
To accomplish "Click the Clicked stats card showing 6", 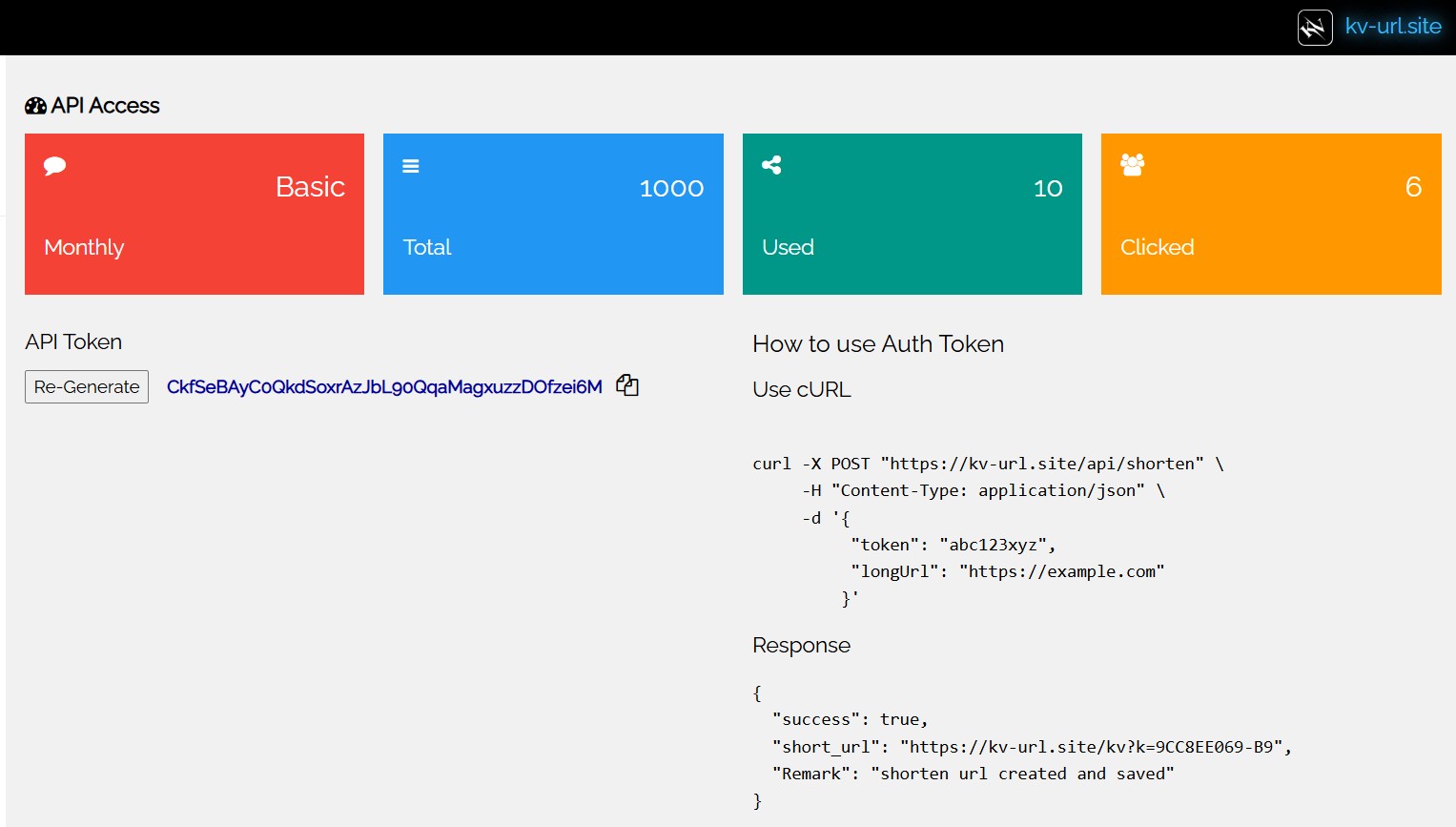I will [x=1271, y=214].
